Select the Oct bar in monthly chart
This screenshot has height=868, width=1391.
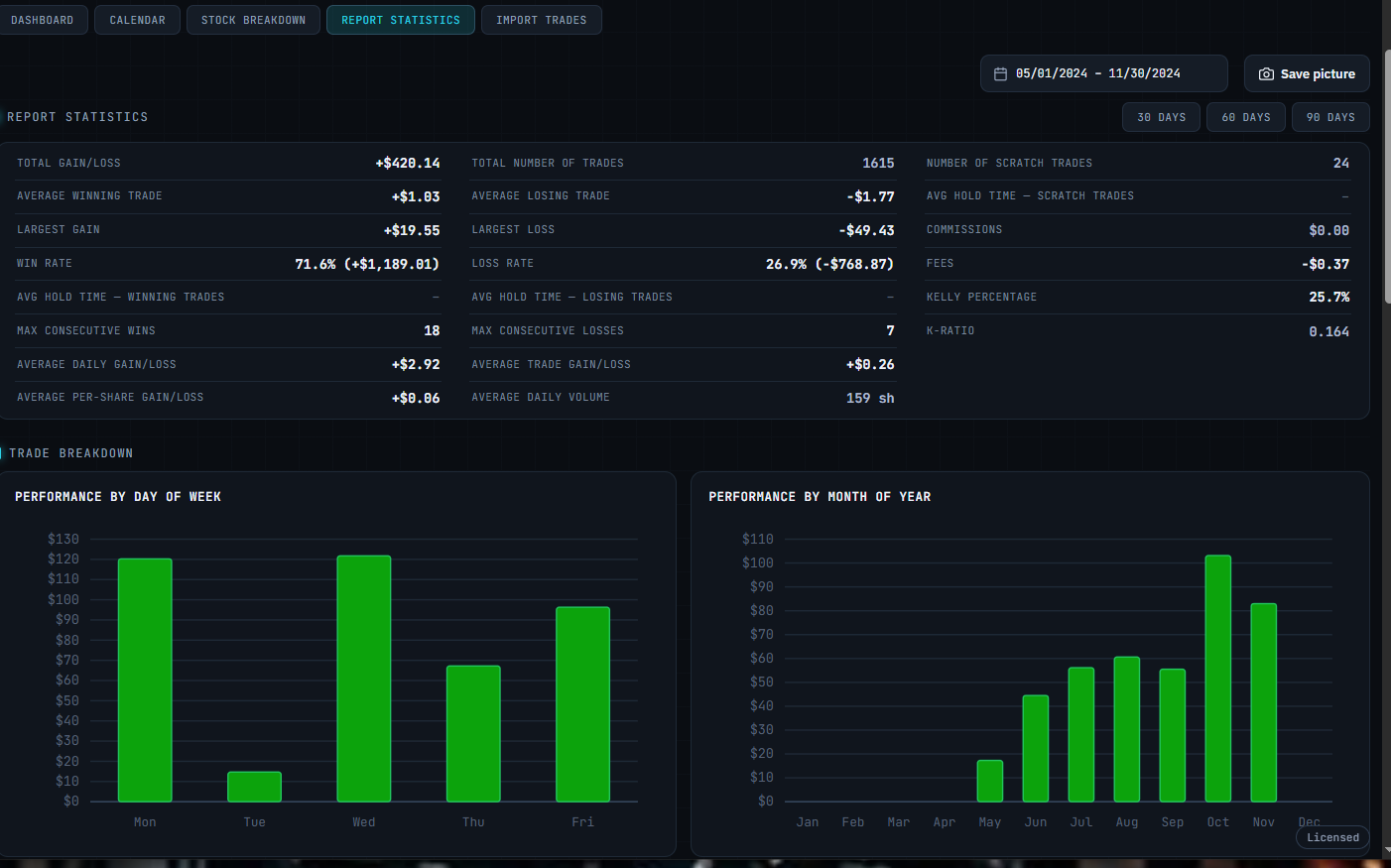(x=1218, y=679)
